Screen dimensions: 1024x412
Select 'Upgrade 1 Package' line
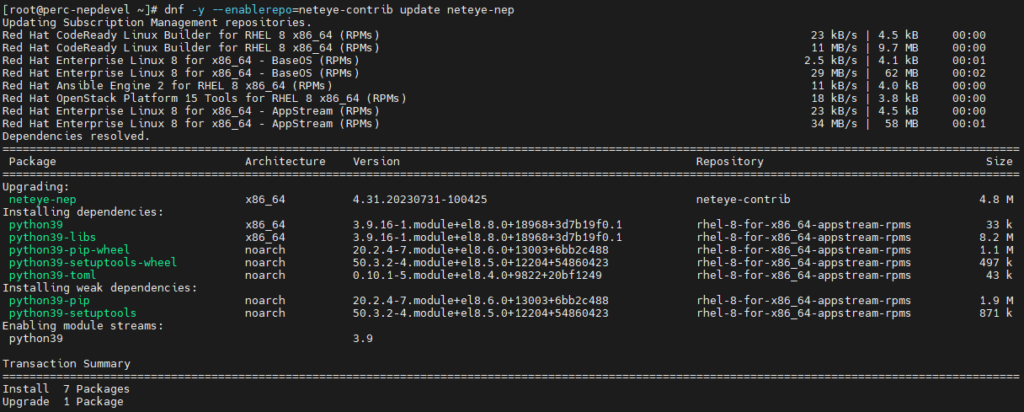click(x=63, y=402)
